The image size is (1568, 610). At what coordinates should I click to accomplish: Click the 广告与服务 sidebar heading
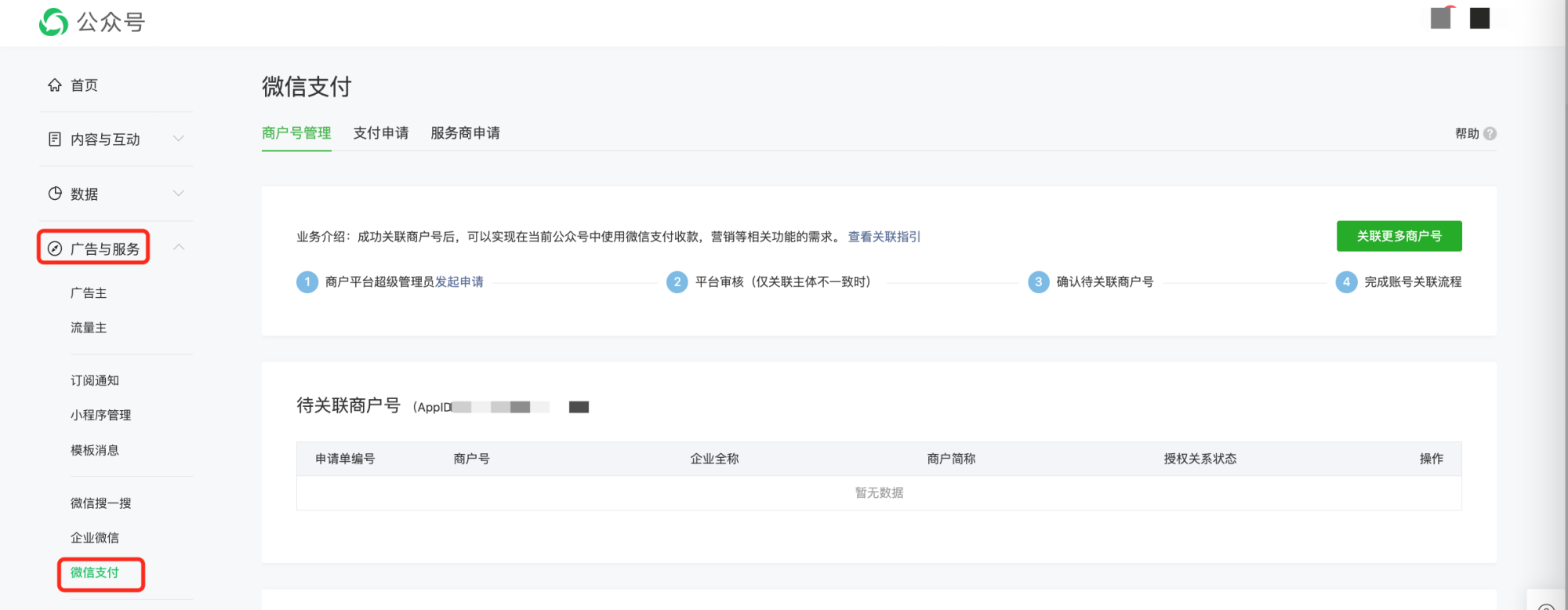point(105,249)
